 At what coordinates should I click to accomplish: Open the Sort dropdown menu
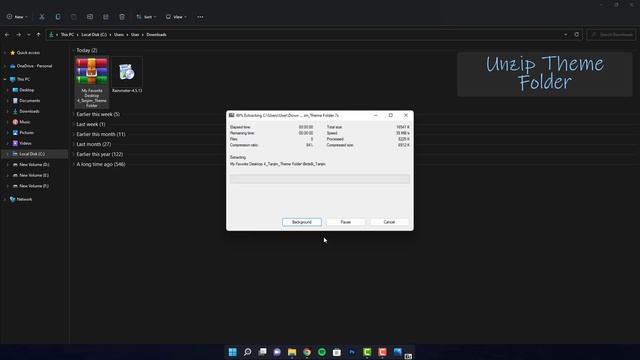pyautogui.click(x=146, y=17)
